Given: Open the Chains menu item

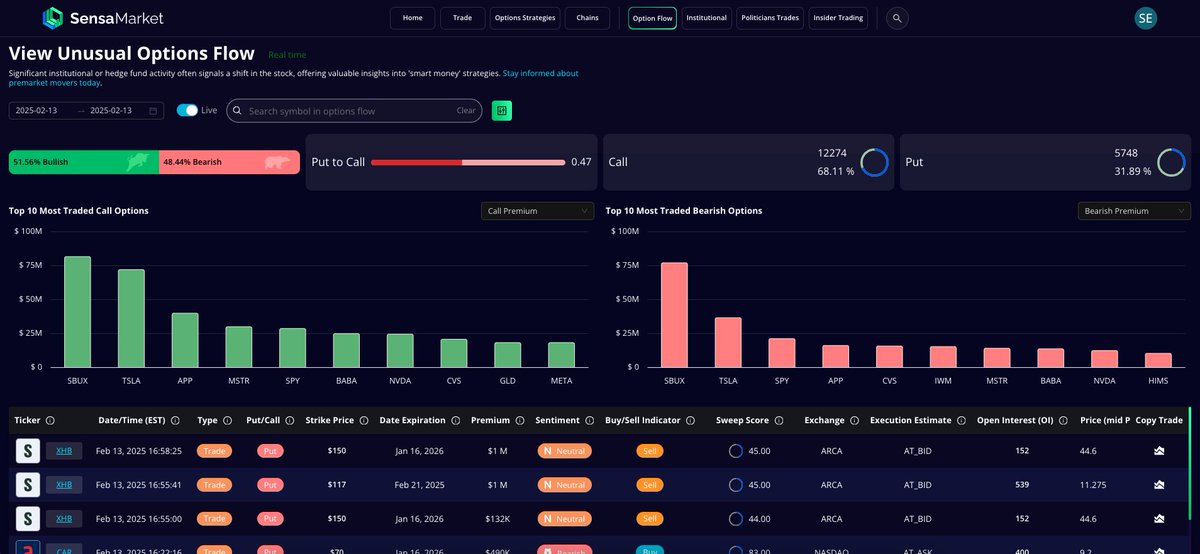Looking at the screenshot, I should 588,18.
